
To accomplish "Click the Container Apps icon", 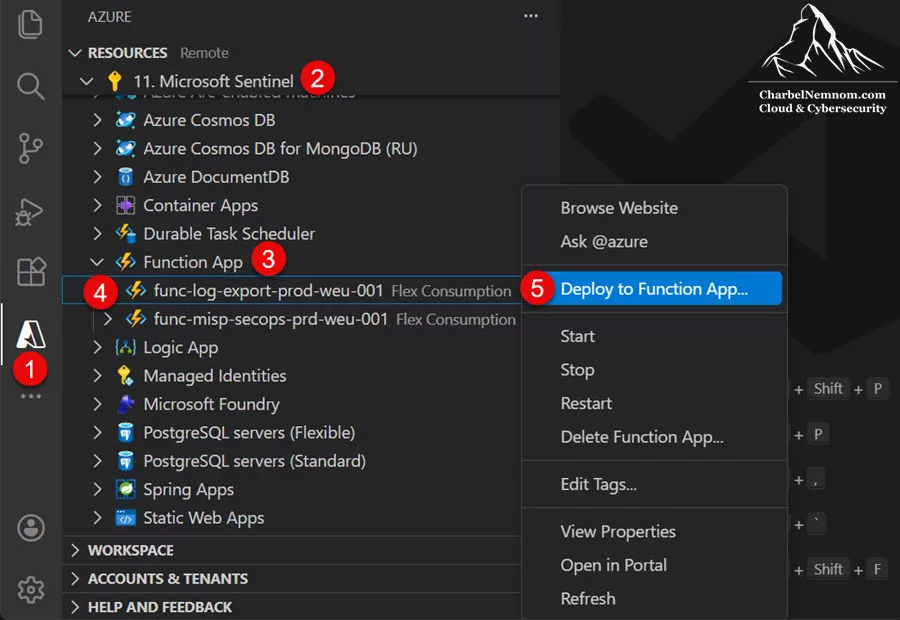I will [126, 206].
